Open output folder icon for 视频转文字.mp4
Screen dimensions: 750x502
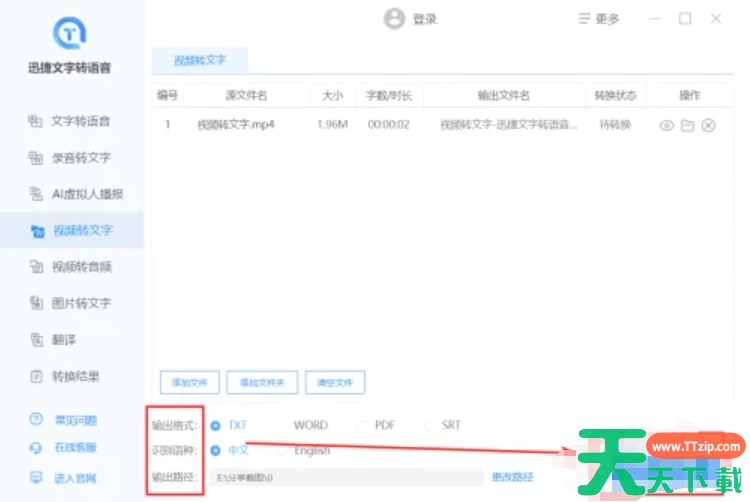pos(687,125)
